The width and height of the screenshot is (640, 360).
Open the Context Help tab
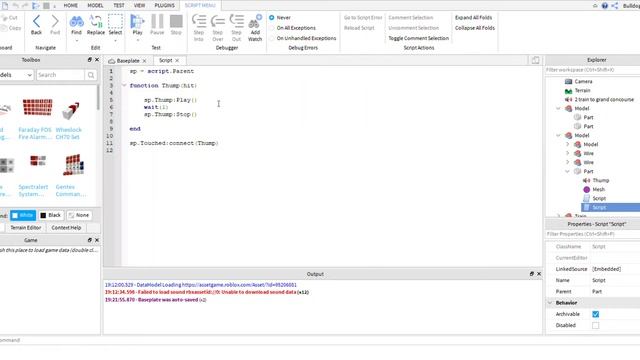pyautogui.click(x=67, y=228)
